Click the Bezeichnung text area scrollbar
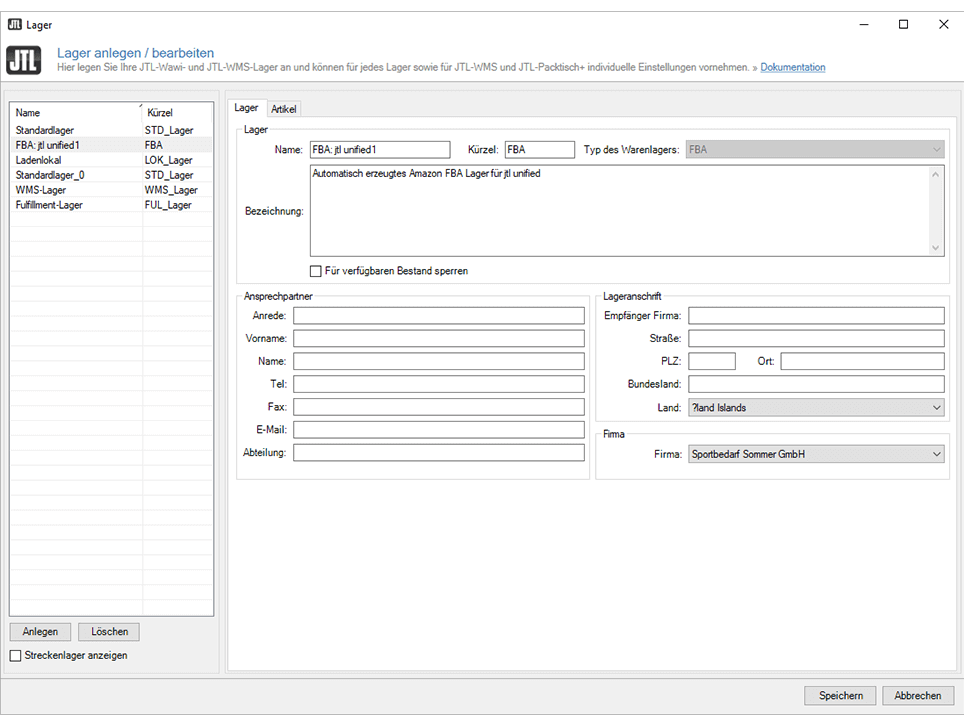The height and width of the screenshot is (726, 964). [936, 211]
